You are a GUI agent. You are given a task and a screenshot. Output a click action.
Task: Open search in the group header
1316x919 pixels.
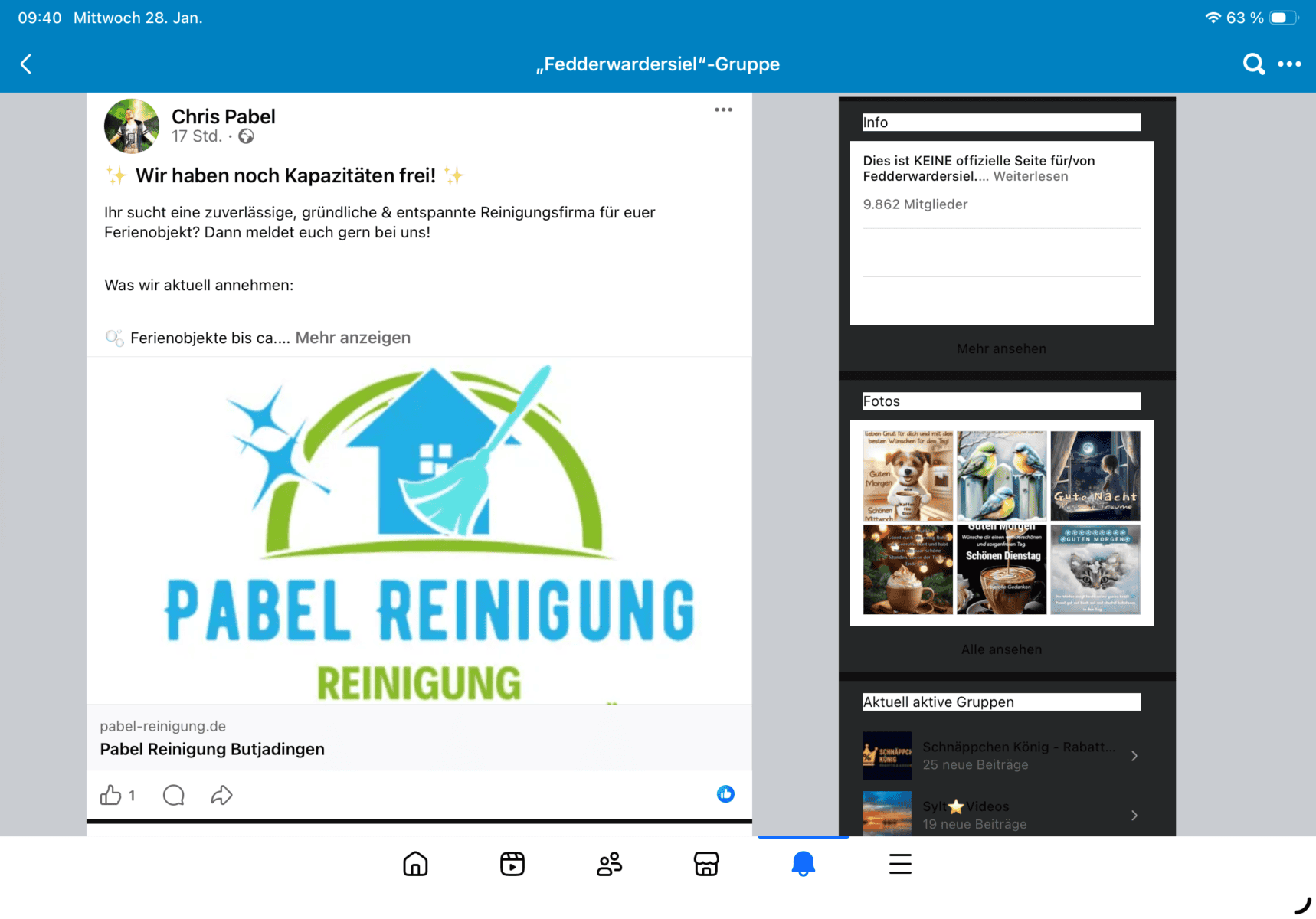coord(1253,64)
